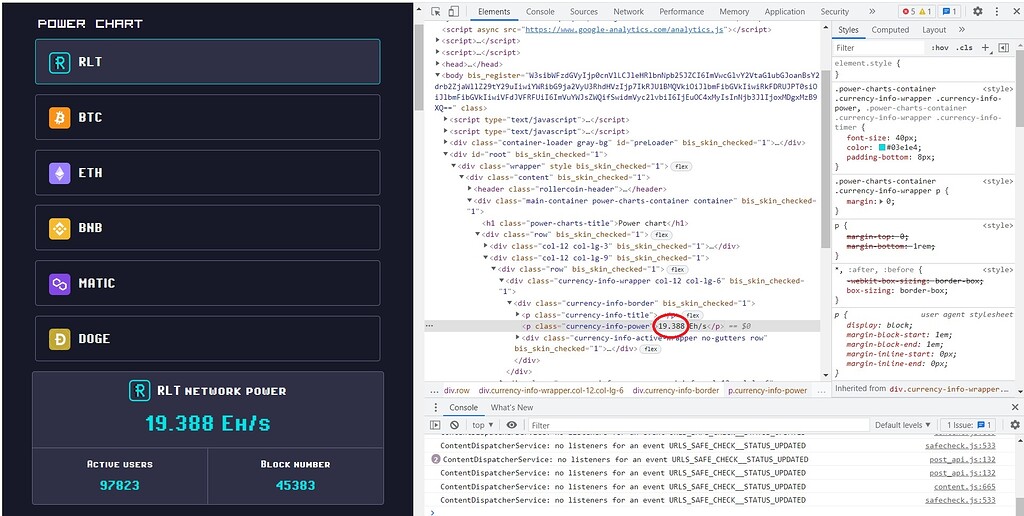The width and height of the screenshot is (1024, 516).
Task: Click the red errors count badge
Action: (909, 12)
